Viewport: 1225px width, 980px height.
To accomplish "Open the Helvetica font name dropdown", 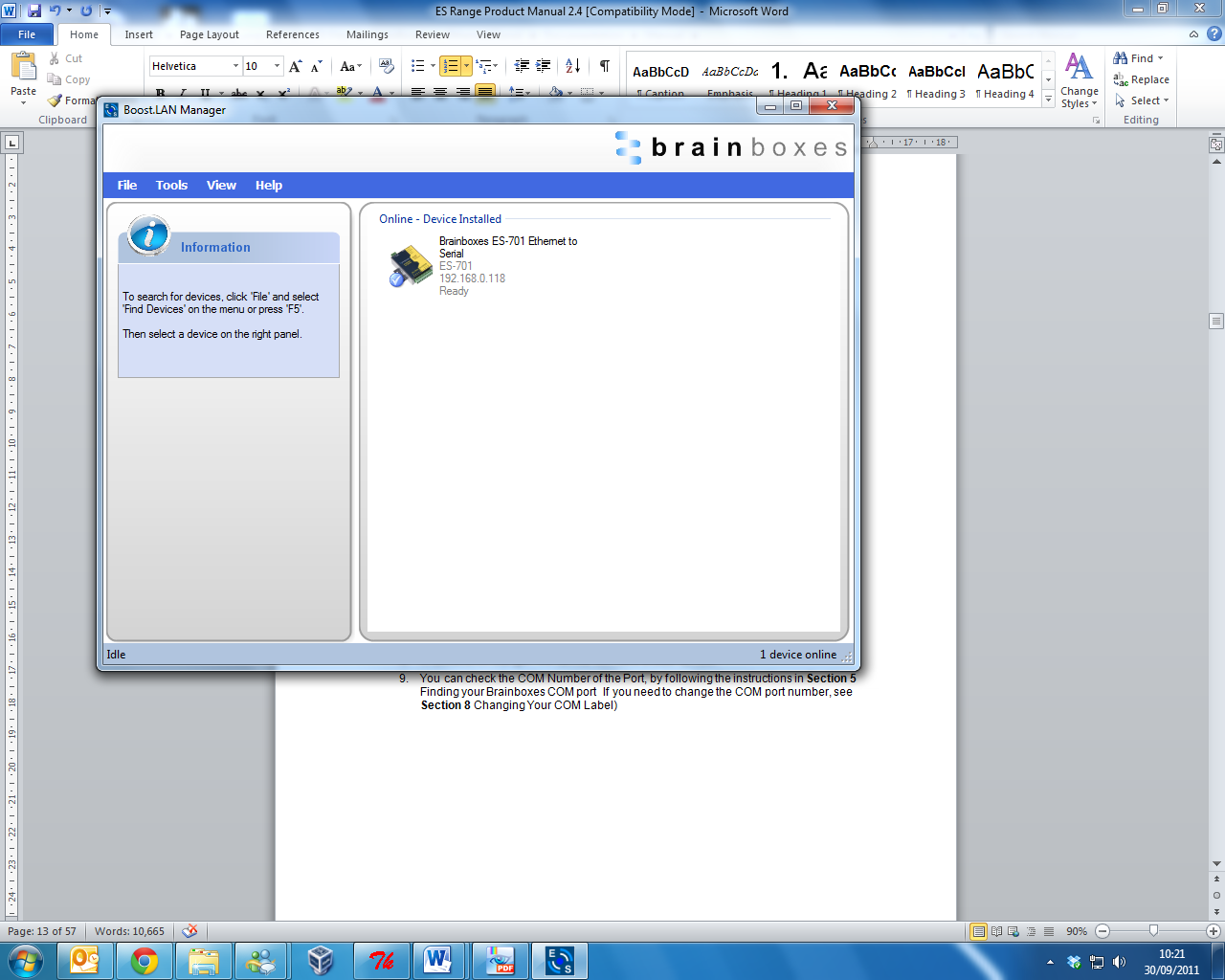I will point(235,66).
